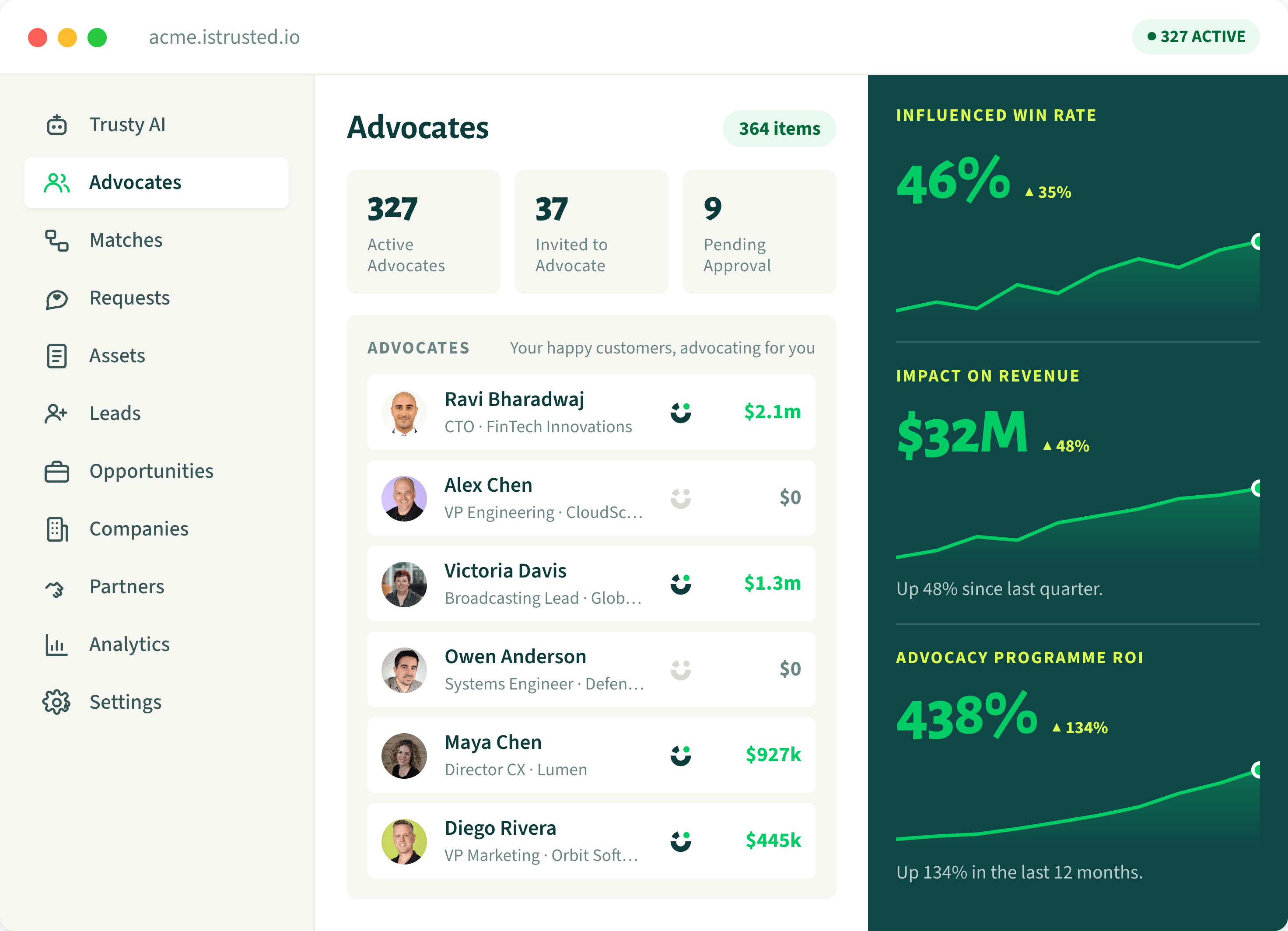Navigate to Companies section
This screenshot has width=1288, height=931.
pyautogui.click(x=157, y=529)
